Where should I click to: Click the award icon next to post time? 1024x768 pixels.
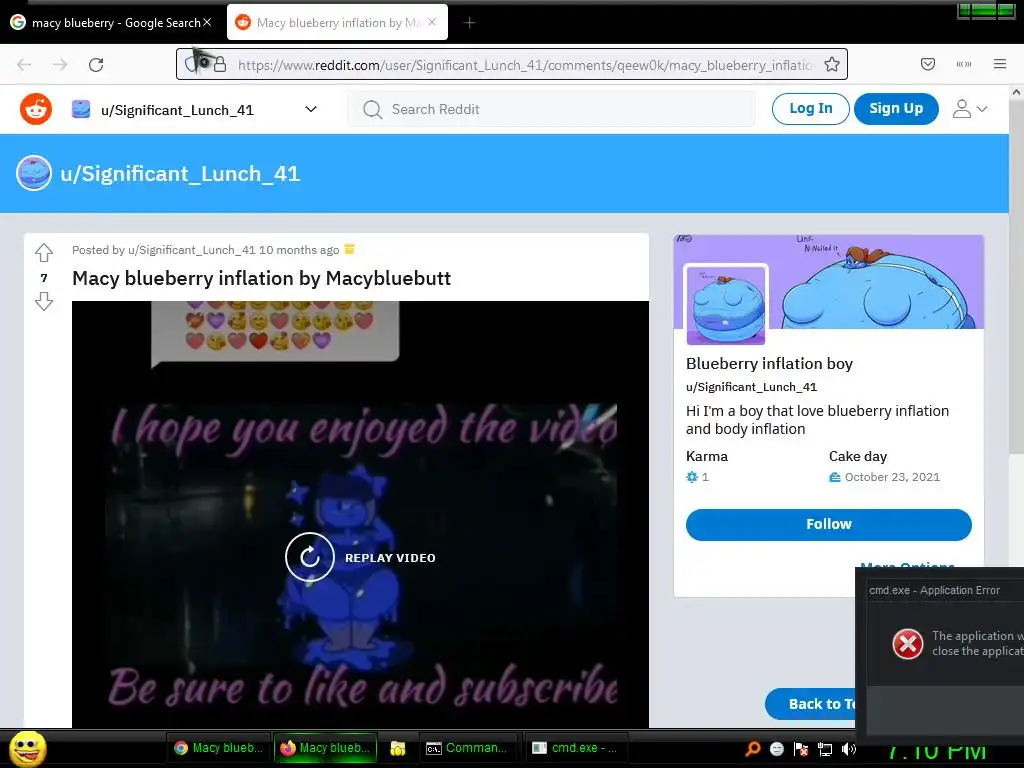tap(349, 249)
